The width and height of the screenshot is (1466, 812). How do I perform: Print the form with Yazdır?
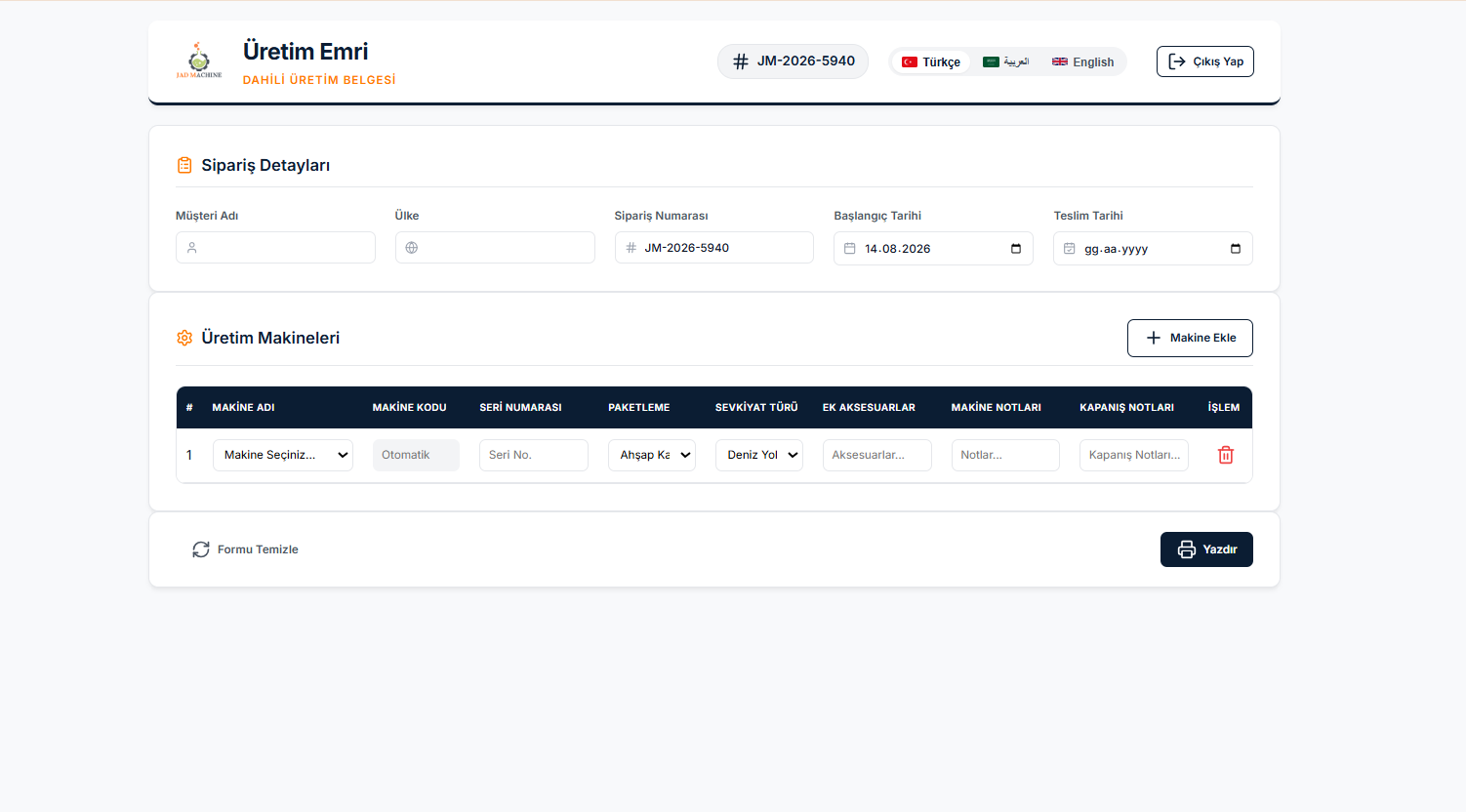click(1206, 549)
